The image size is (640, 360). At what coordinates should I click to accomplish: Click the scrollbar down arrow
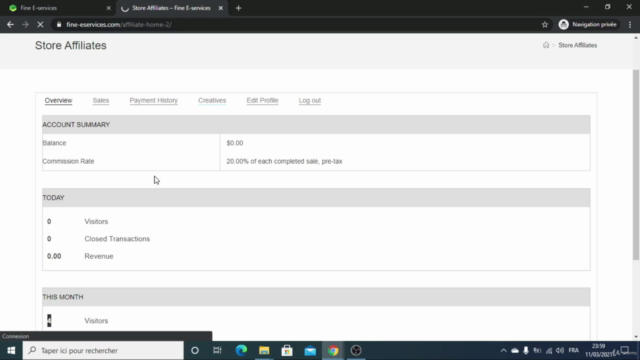[x=636, y=337]
